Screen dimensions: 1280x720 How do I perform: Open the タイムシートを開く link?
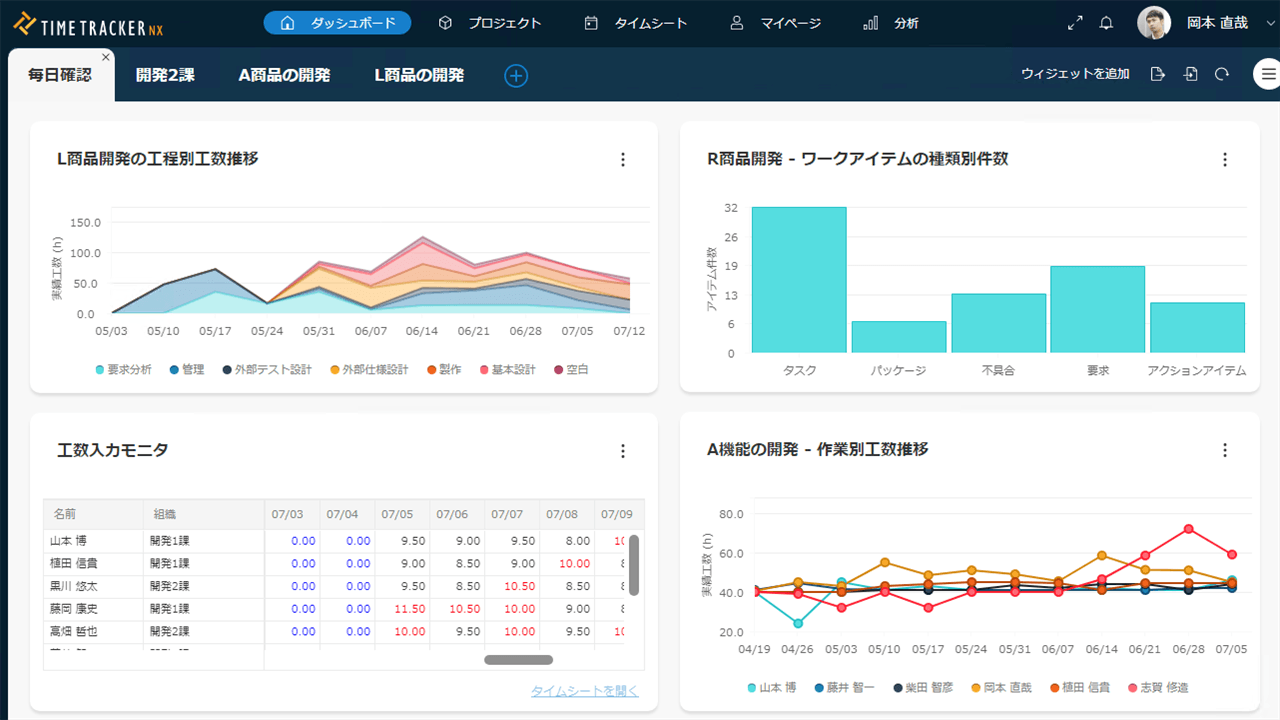pyautogui.click(x=584, y=691)
